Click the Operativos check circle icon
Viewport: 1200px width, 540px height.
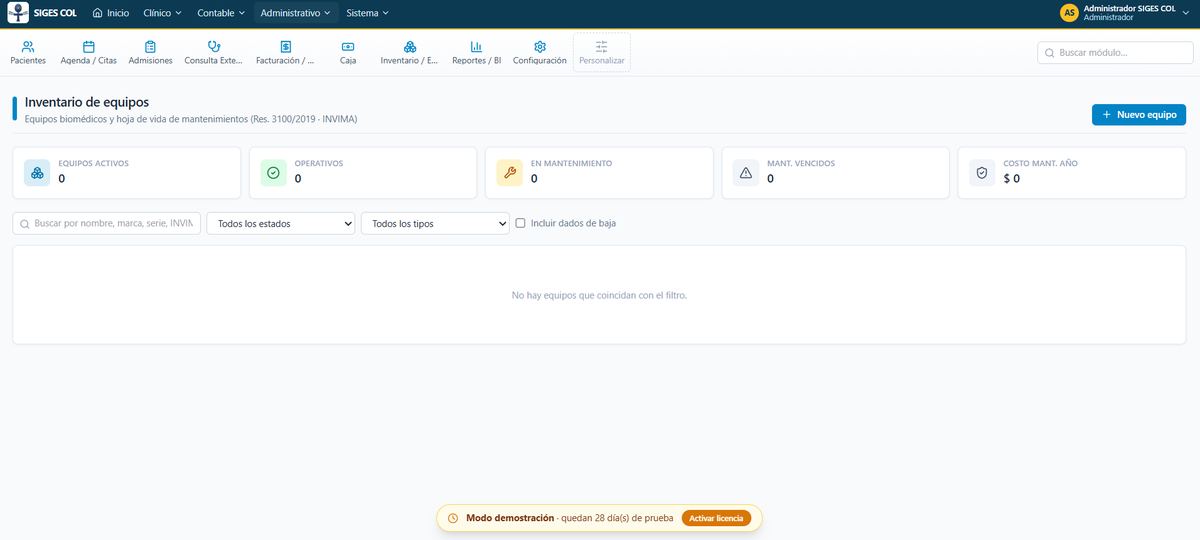(273, 173)
